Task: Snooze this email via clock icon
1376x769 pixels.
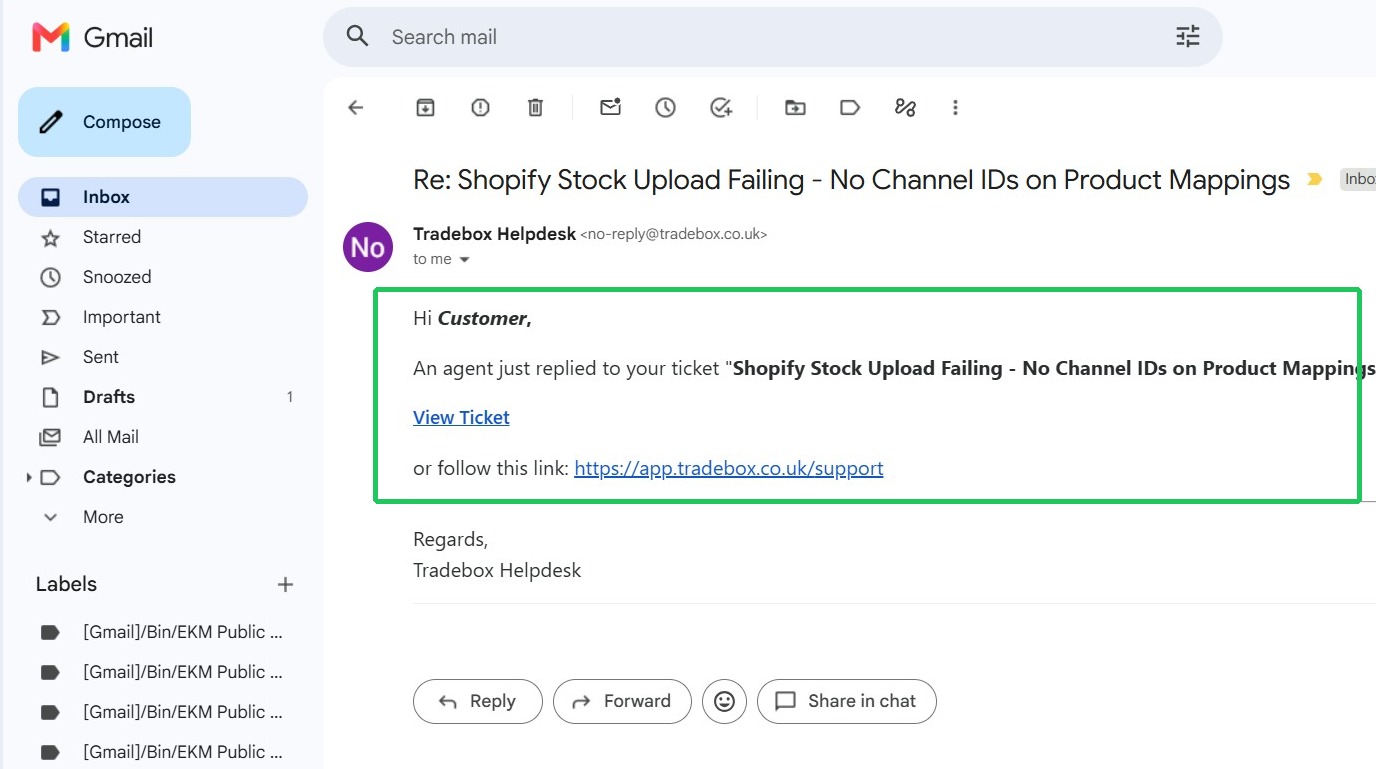Action: [x=666, y=107]
